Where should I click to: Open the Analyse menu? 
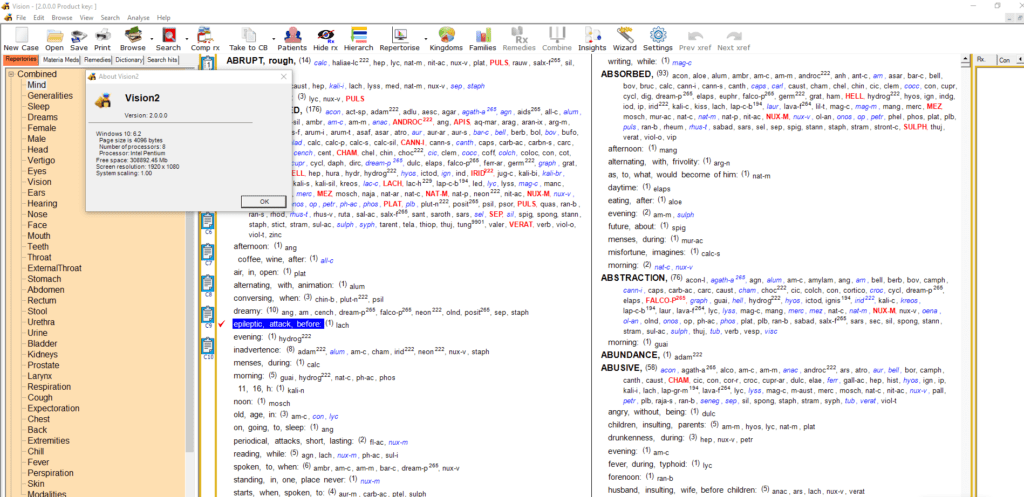(x=138, y=18)
